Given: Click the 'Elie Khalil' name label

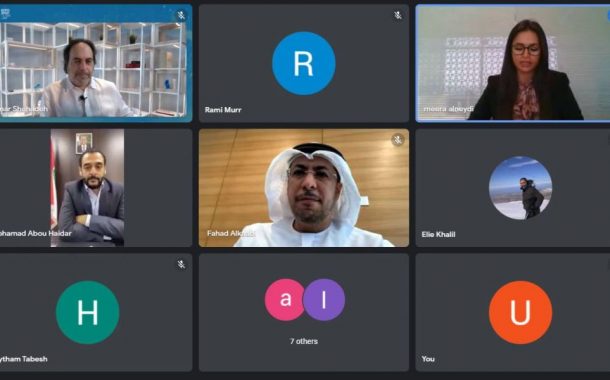Looking at the screenshot, I should point(438,235).
